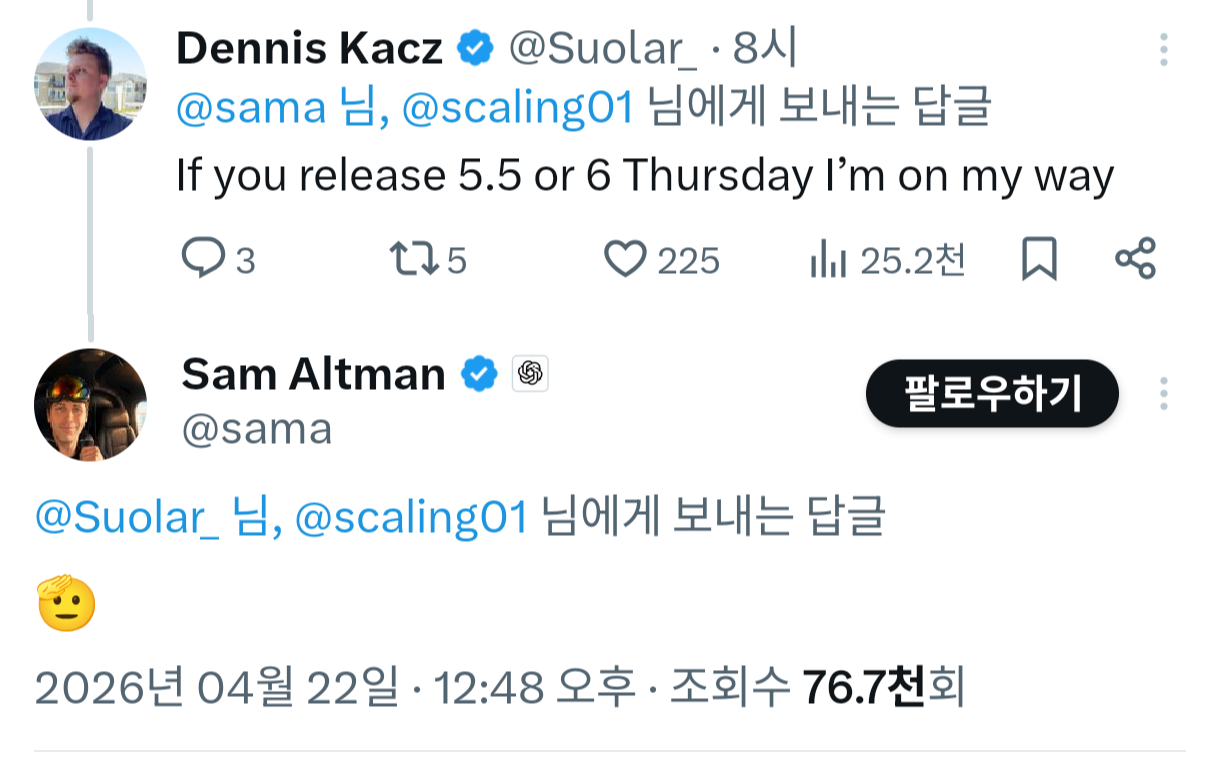View analytics showing 25.2천 views
Screen dimensions: 1220x773
point(828,259)
